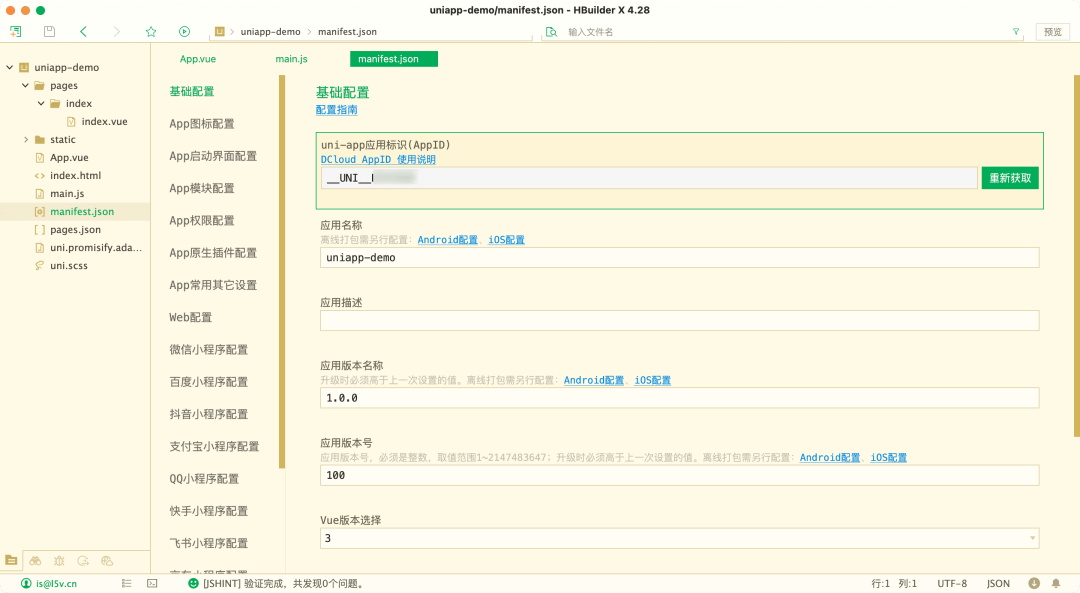Open the 配置指南 link
This screenshot has height=593, width=1080.
tap(336, 110)
